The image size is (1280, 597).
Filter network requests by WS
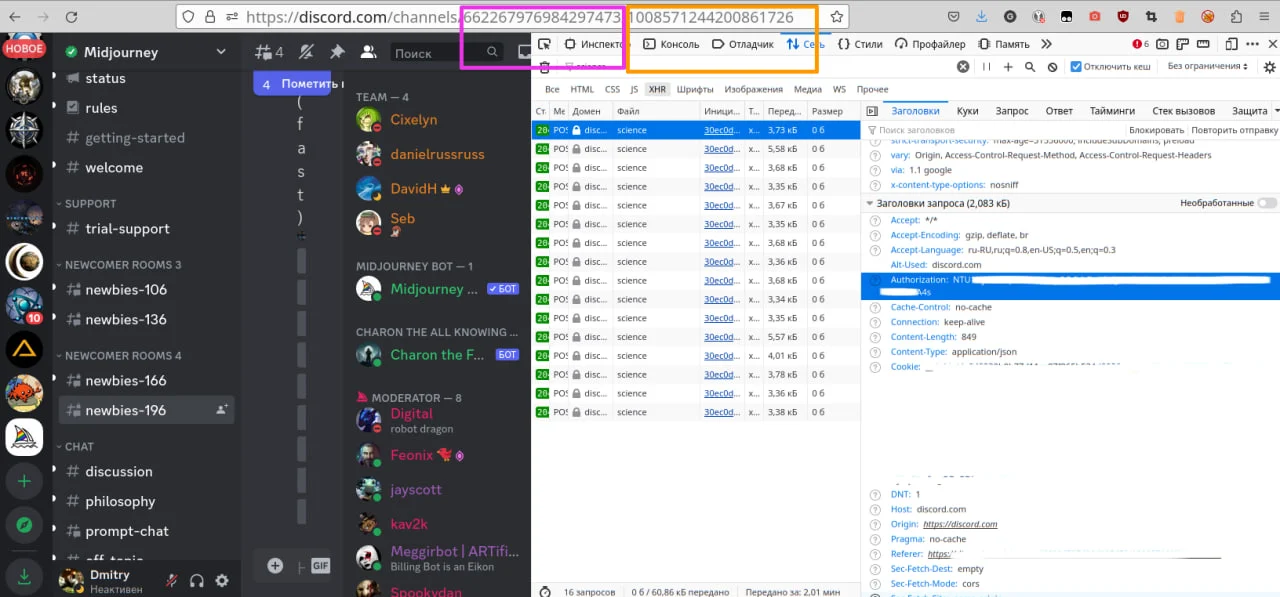tap(839, 89)
